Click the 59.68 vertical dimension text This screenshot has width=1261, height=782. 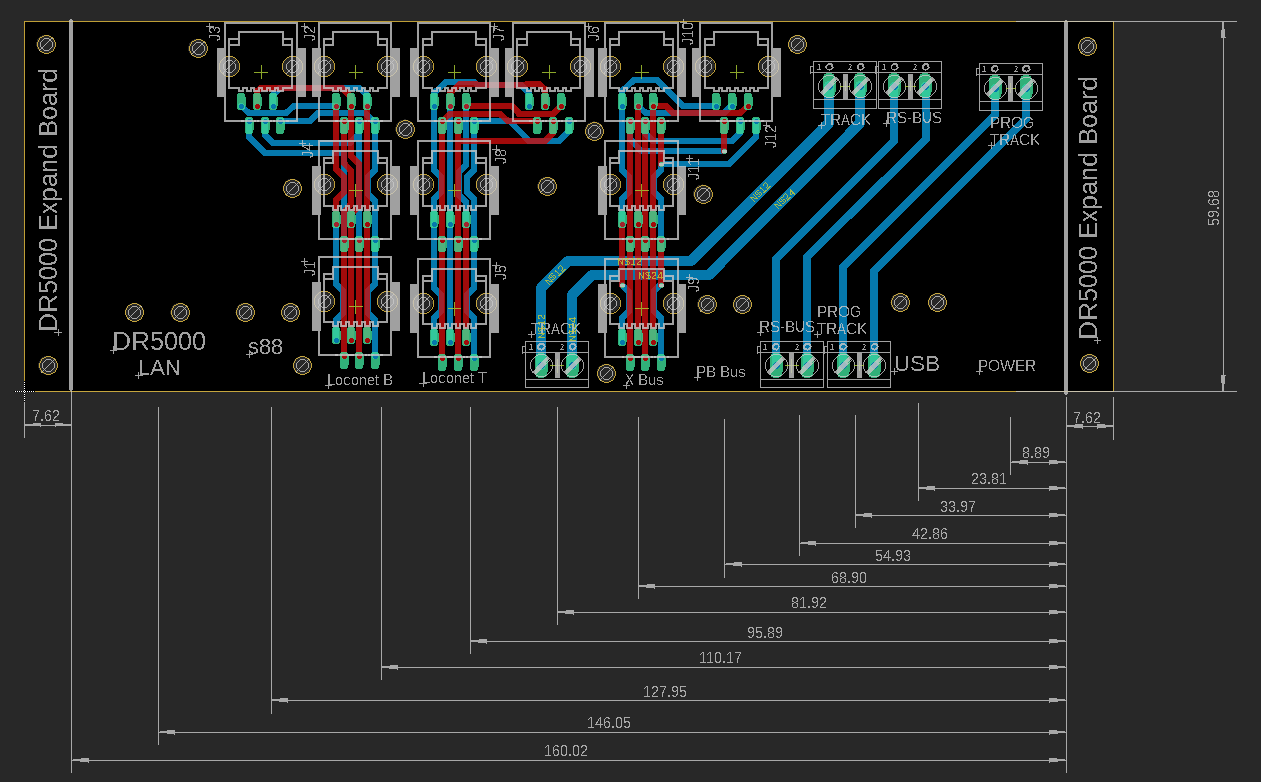coord(1214,206)
